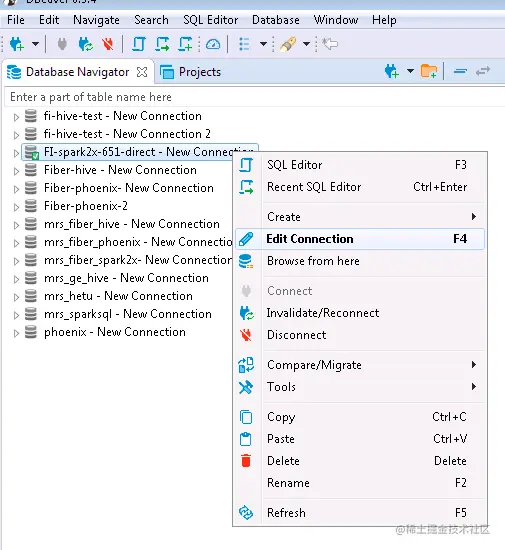The image size is (505, 550).
Task: Click the navigator panel new connection icon
Action: [392, 71]
